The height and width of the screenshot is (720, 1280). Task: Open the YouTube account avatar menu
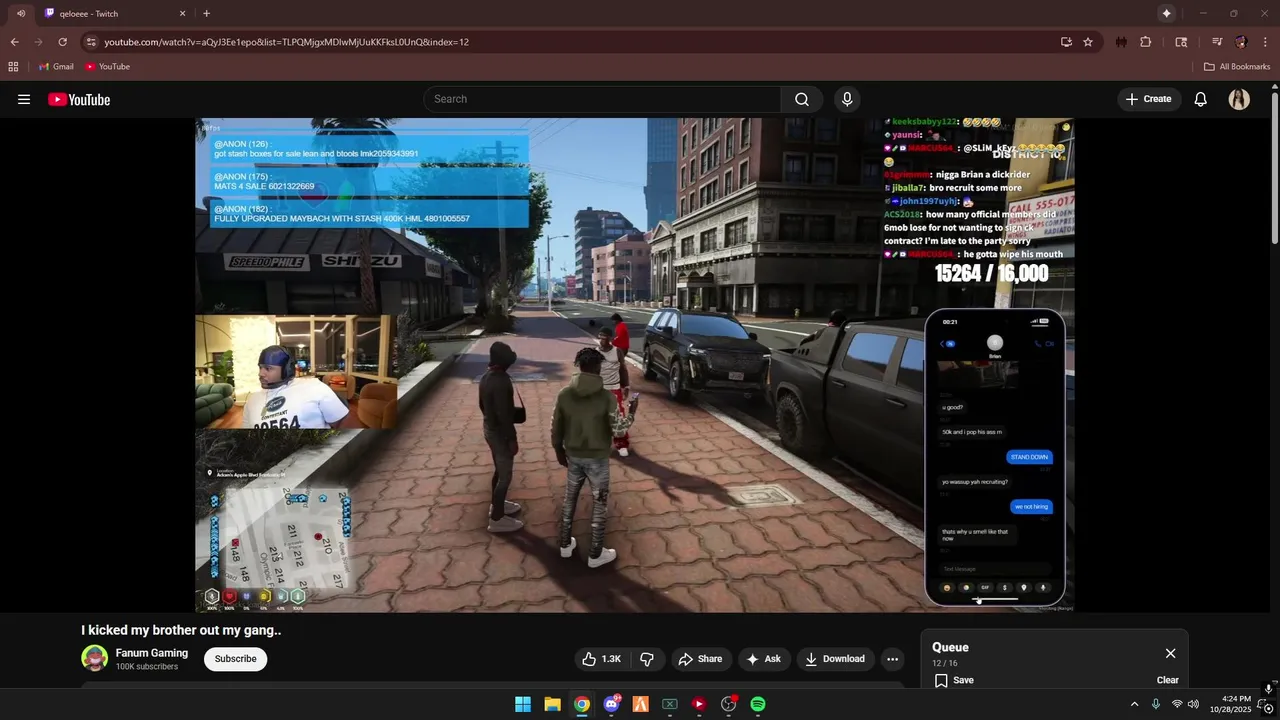[1239, 99]
